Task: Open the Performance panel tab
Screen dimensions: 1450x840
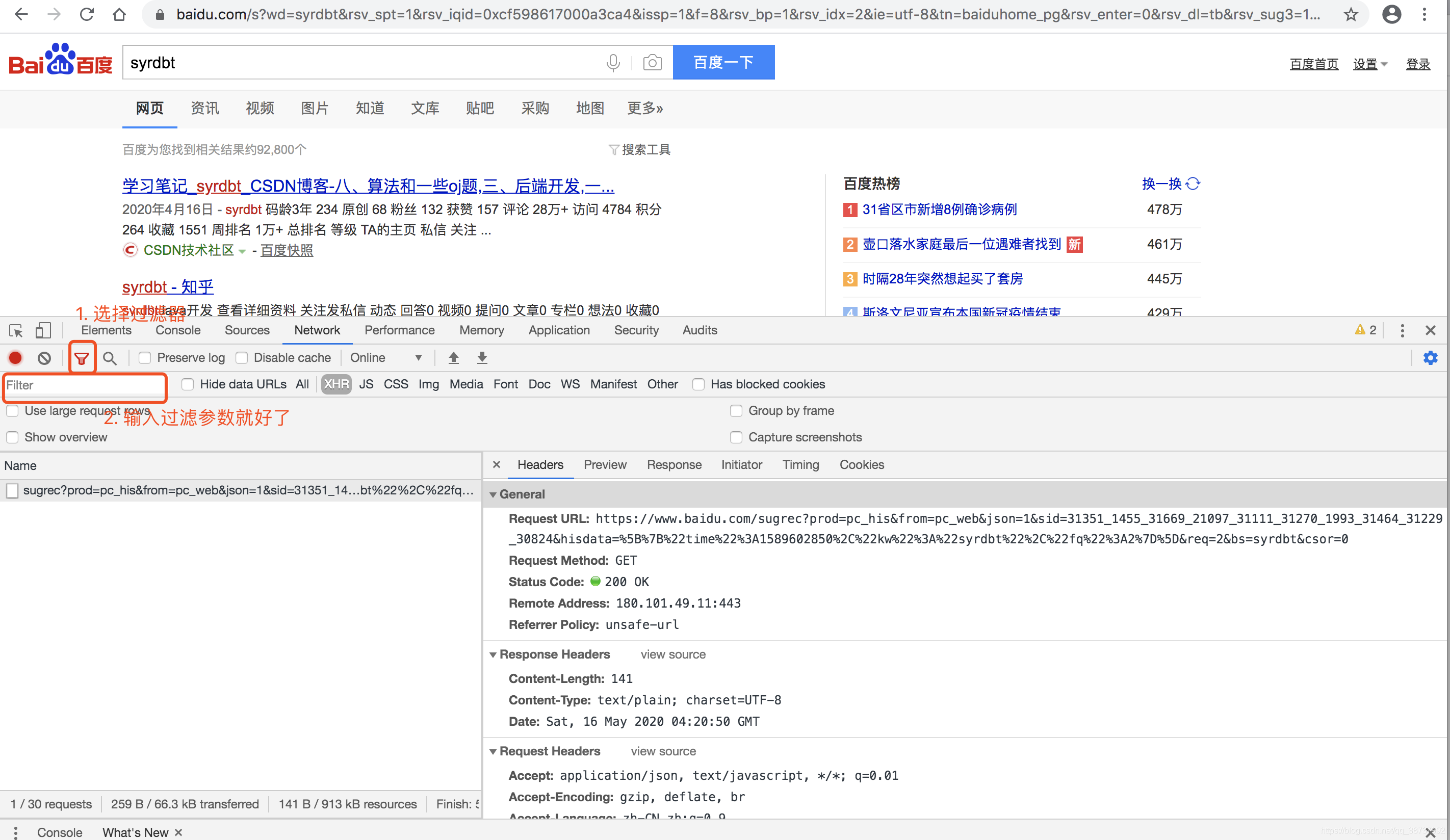Action: [399, 330]
